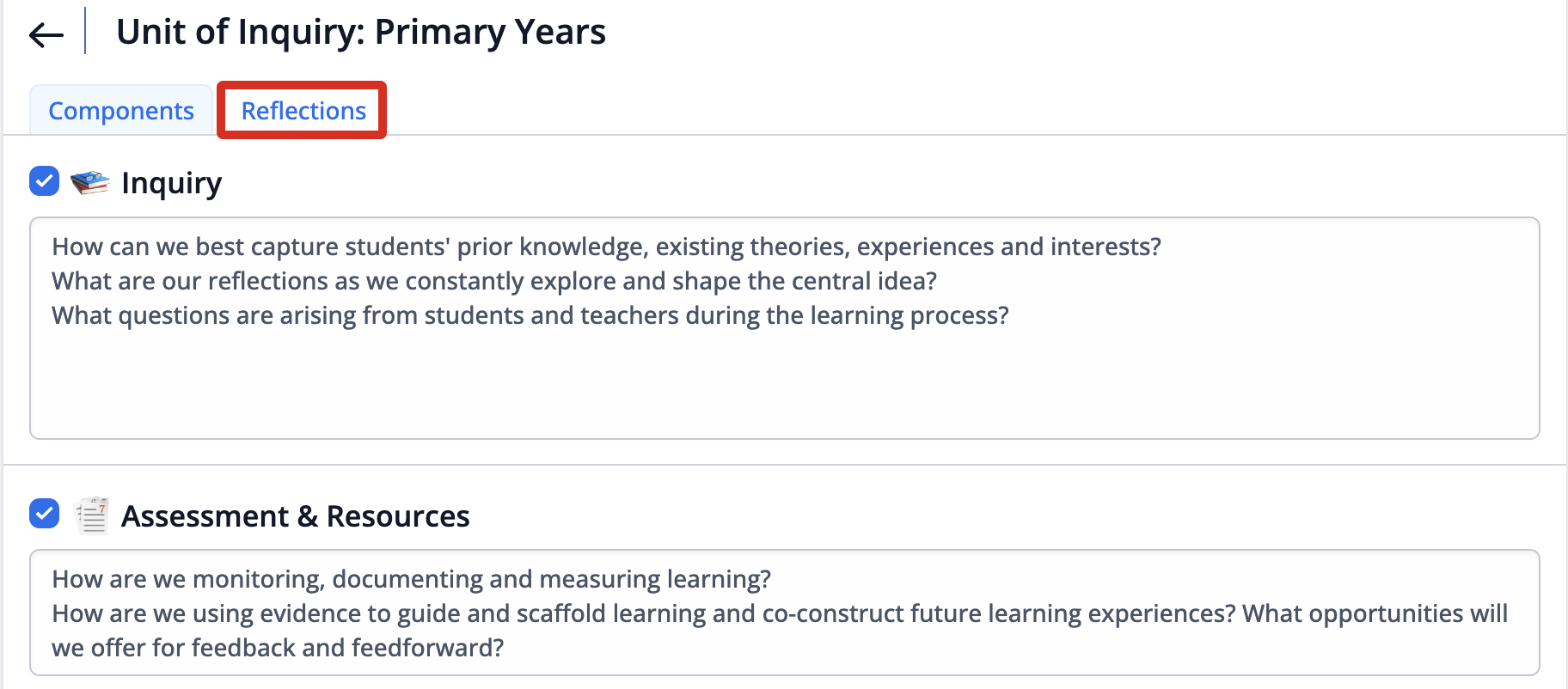Select the Reflections tab
The width and height of the screenshot is (1568, 689).
(x=303, y=111)
